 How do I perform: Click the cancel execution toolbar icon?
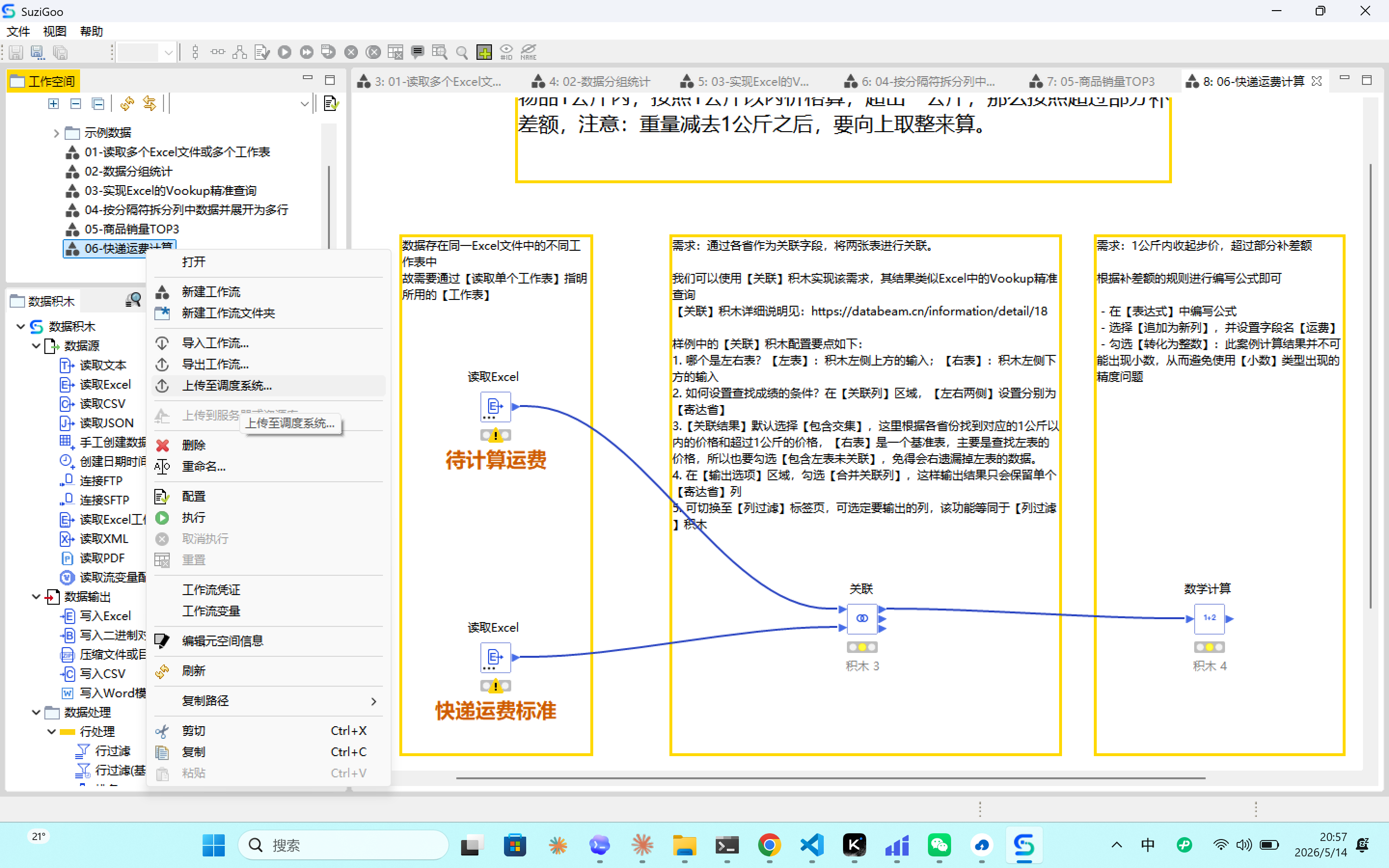tap(351, 52)
